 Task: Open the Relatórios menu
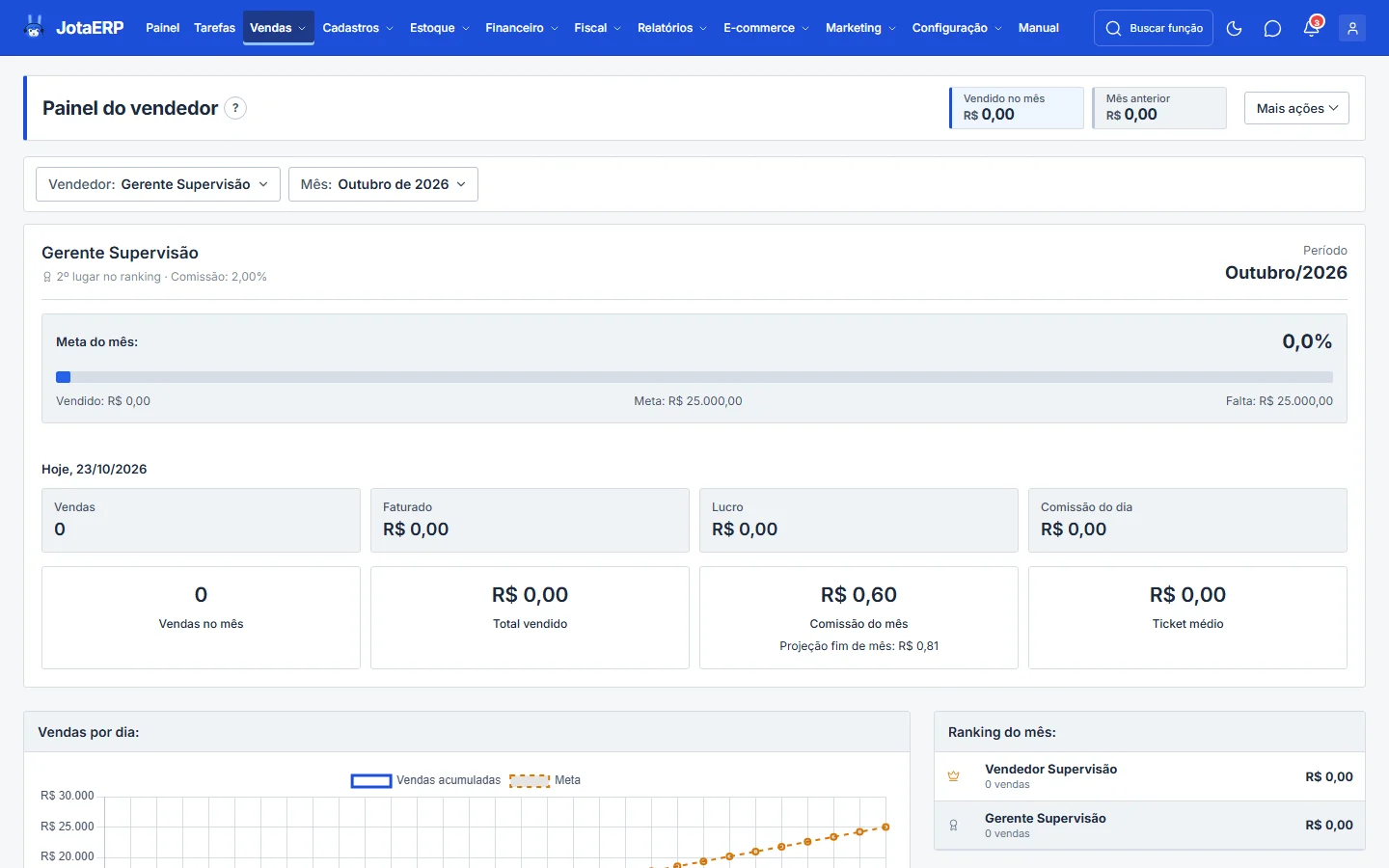pos(671,28)
